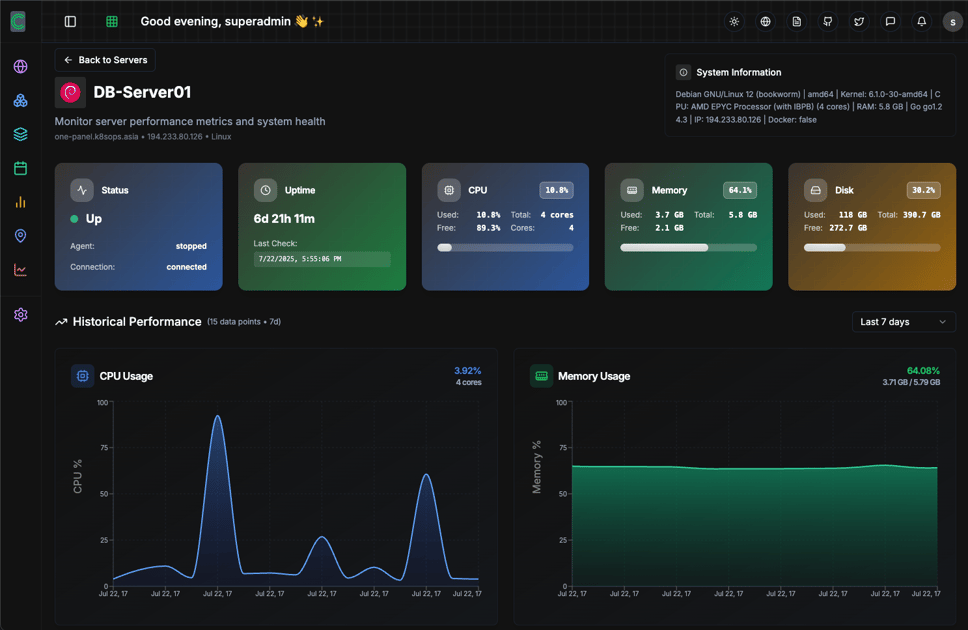The image size is (968, 630).
Task: Click the CPU usage progress bar
Action: point(505,248)
